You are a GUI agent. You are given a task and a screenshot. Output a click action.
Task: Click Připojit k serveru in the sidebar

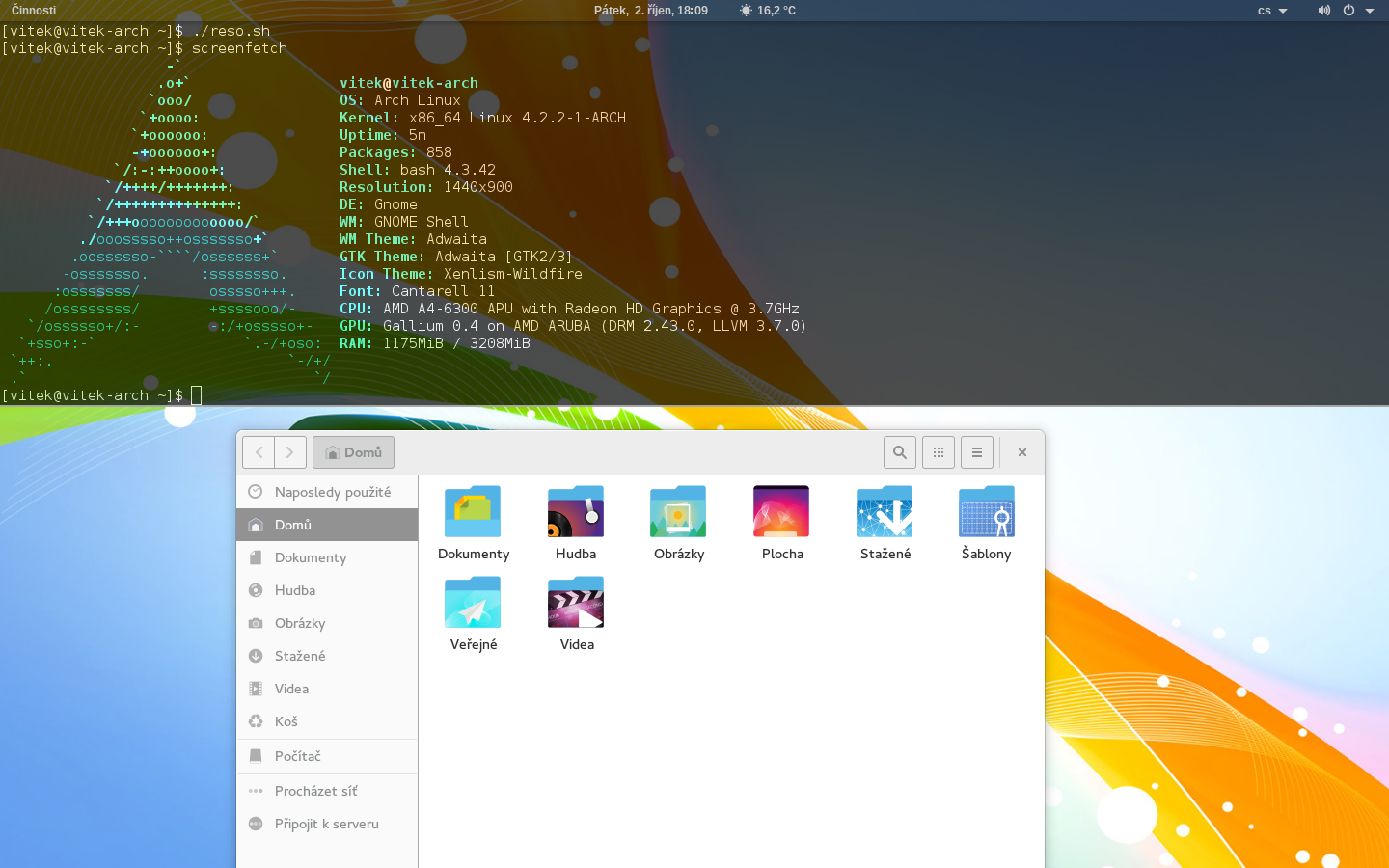[x=327, y=824]
